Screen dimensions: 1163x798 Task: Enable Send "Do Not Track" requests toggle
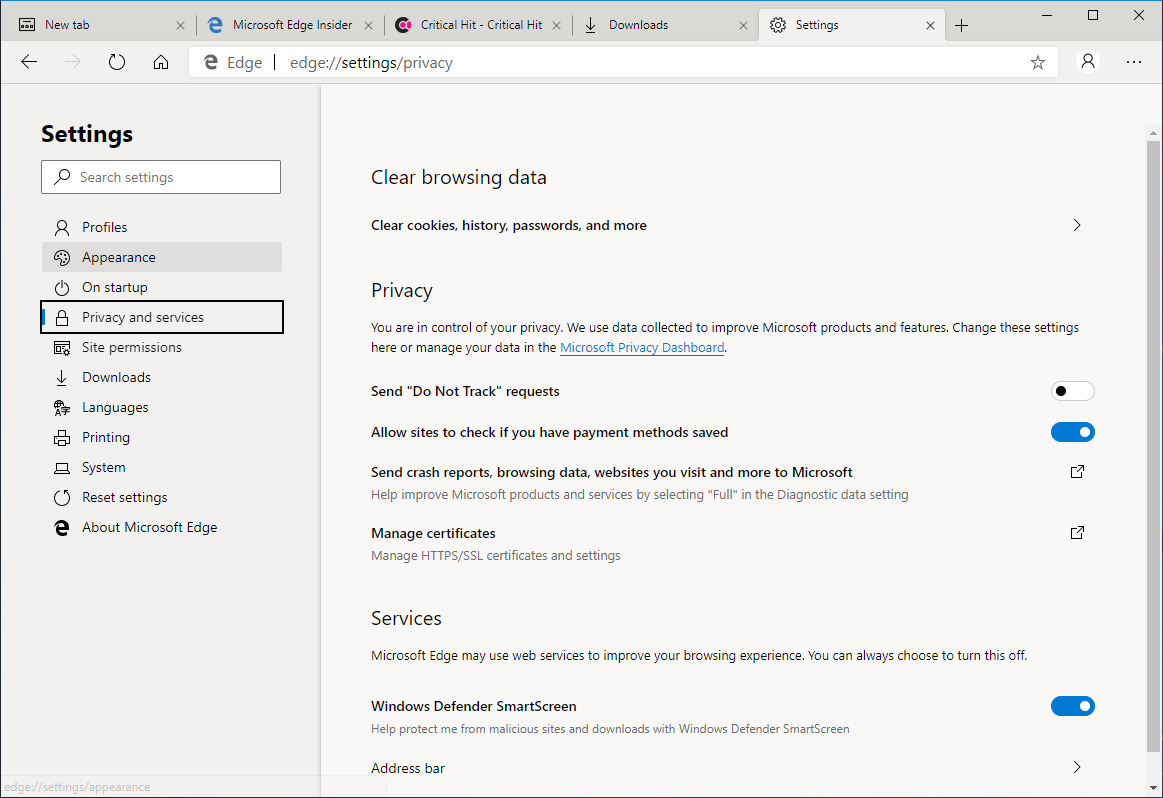1072,391
